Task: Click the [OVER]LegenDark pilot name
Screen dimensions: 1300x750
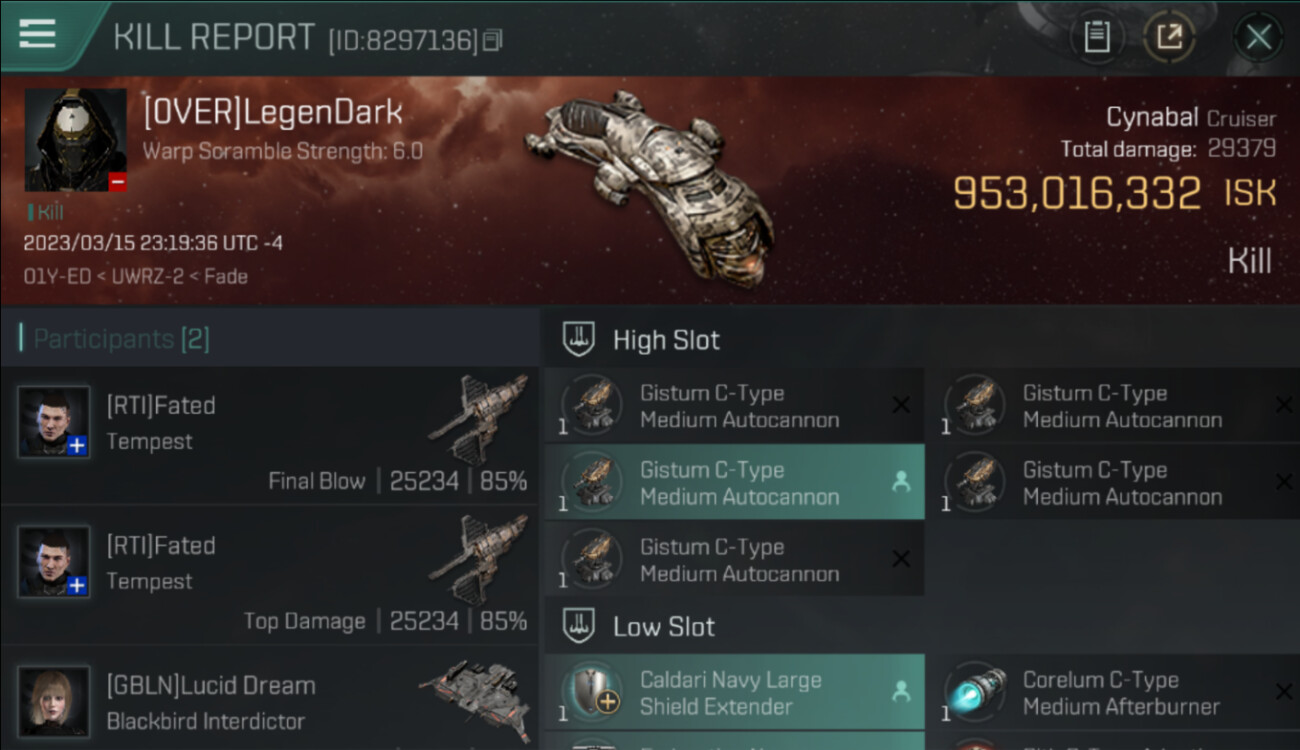Action: point(273,113)
